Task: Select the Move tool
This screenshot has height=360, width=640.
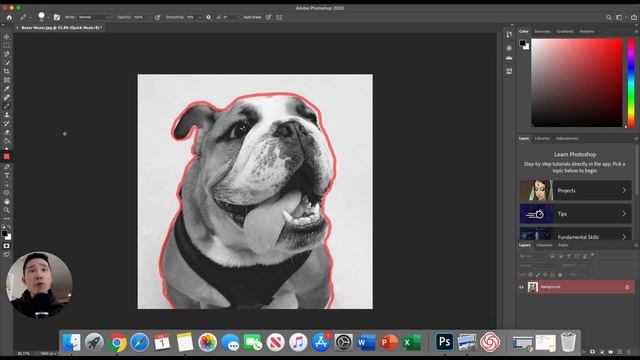Action: tap(7, 37)
